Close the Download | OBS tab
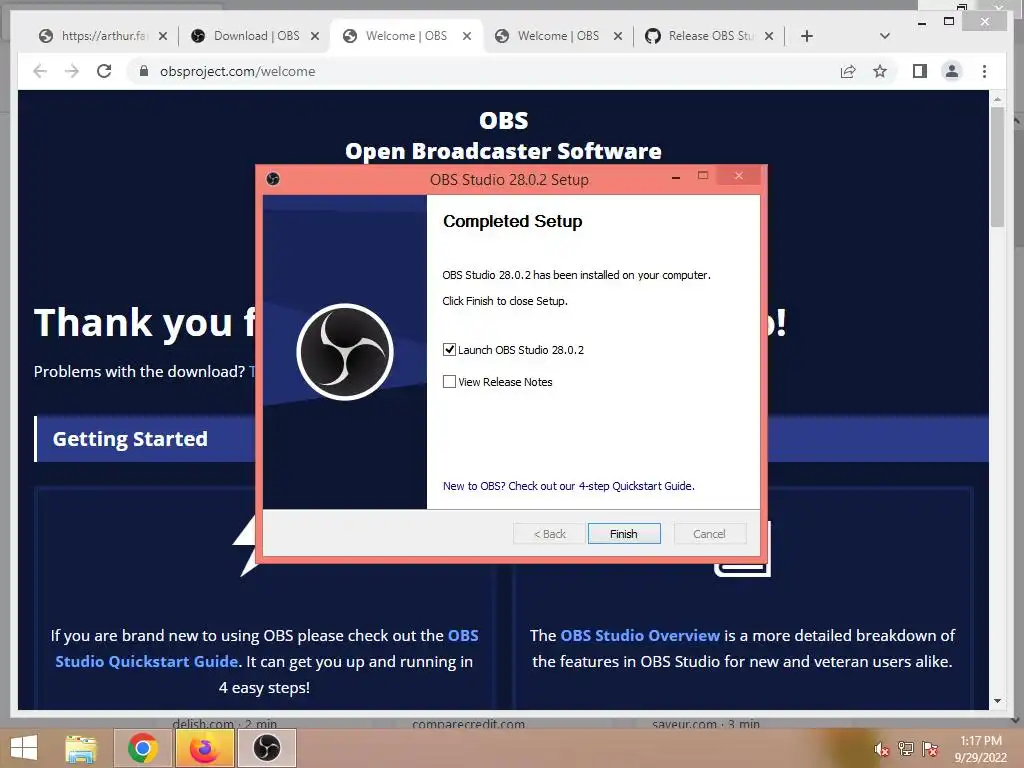The image size is (1024, 768). coord(315,36)
